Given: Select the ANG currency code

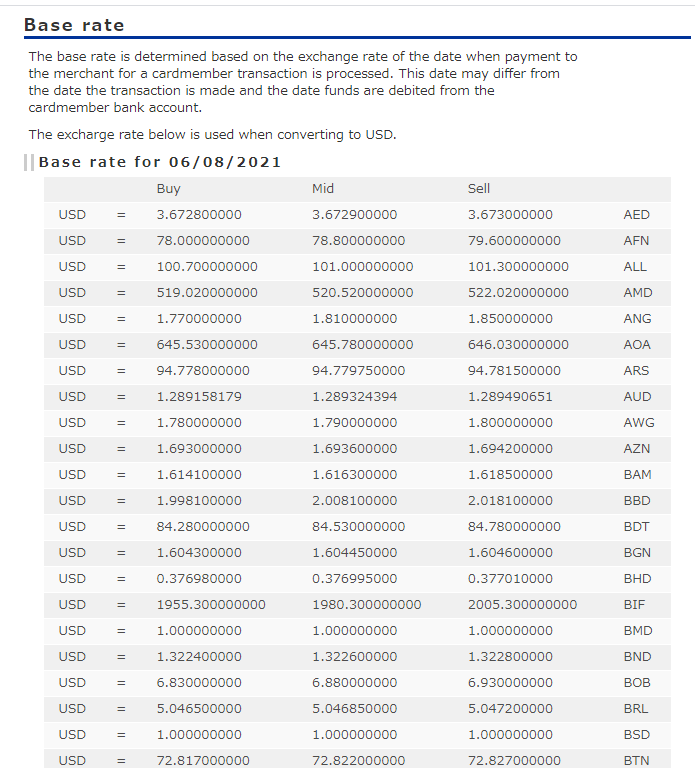Looking at the screenshot, I should click(x=637, y=318).
